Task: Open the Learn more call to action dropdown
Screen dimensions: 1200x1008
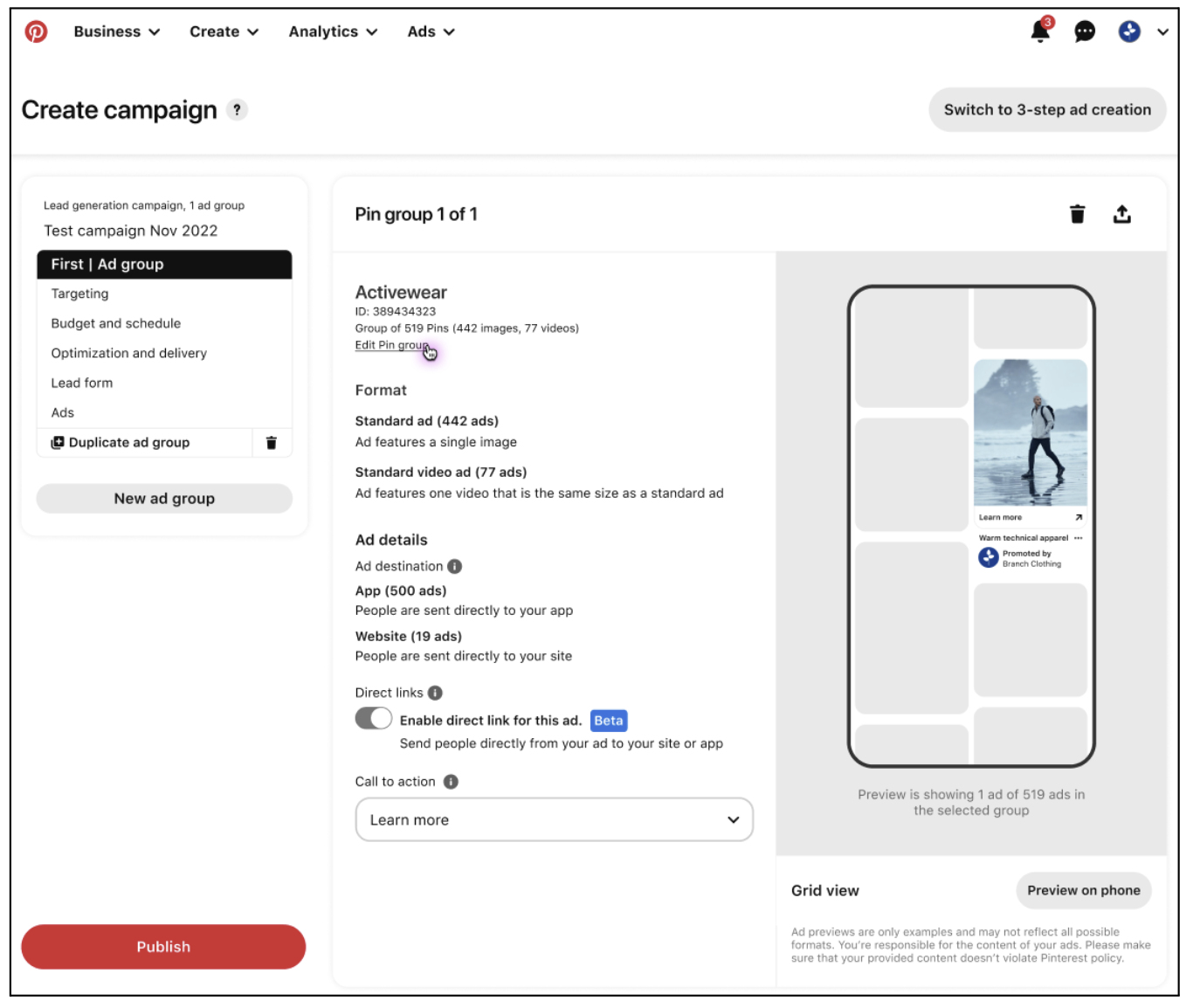Action: click(555, 819)
